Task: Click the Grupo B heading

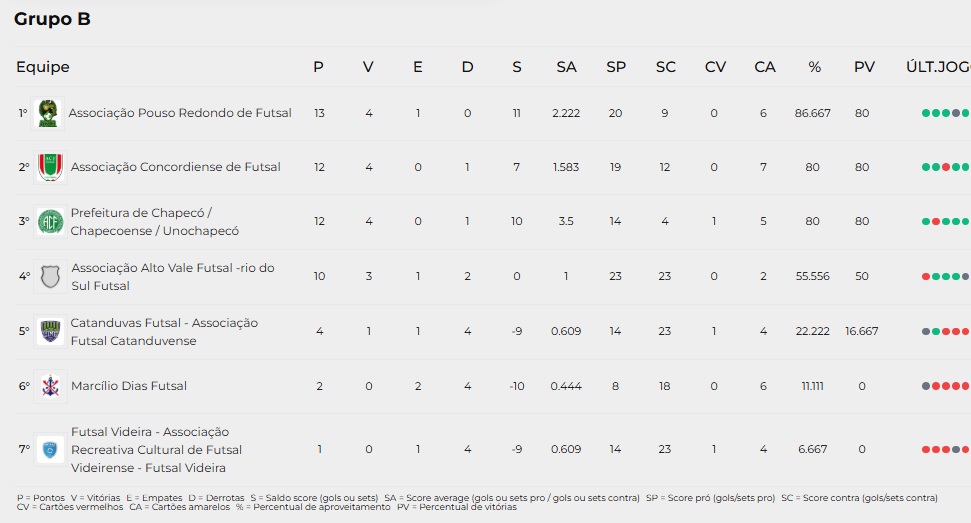Action: coord(52,19)
